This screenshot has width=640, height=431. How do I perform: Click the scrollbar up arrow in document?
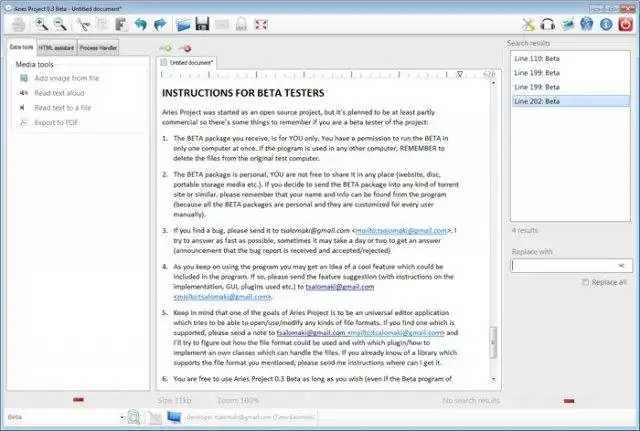pyautogui.click(x=493, y=83)
